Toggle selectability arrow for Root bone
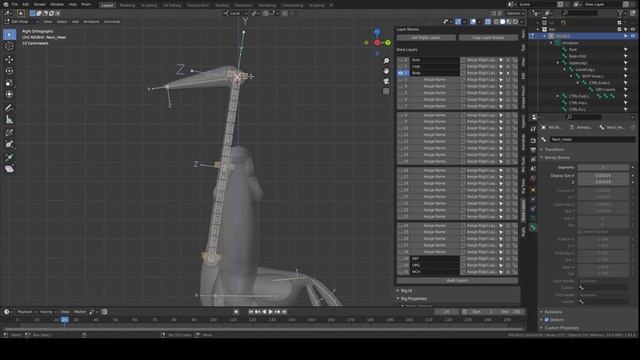The height and width of the screenshot is (360, 640). pyautogui.click(x=625, y=49)
